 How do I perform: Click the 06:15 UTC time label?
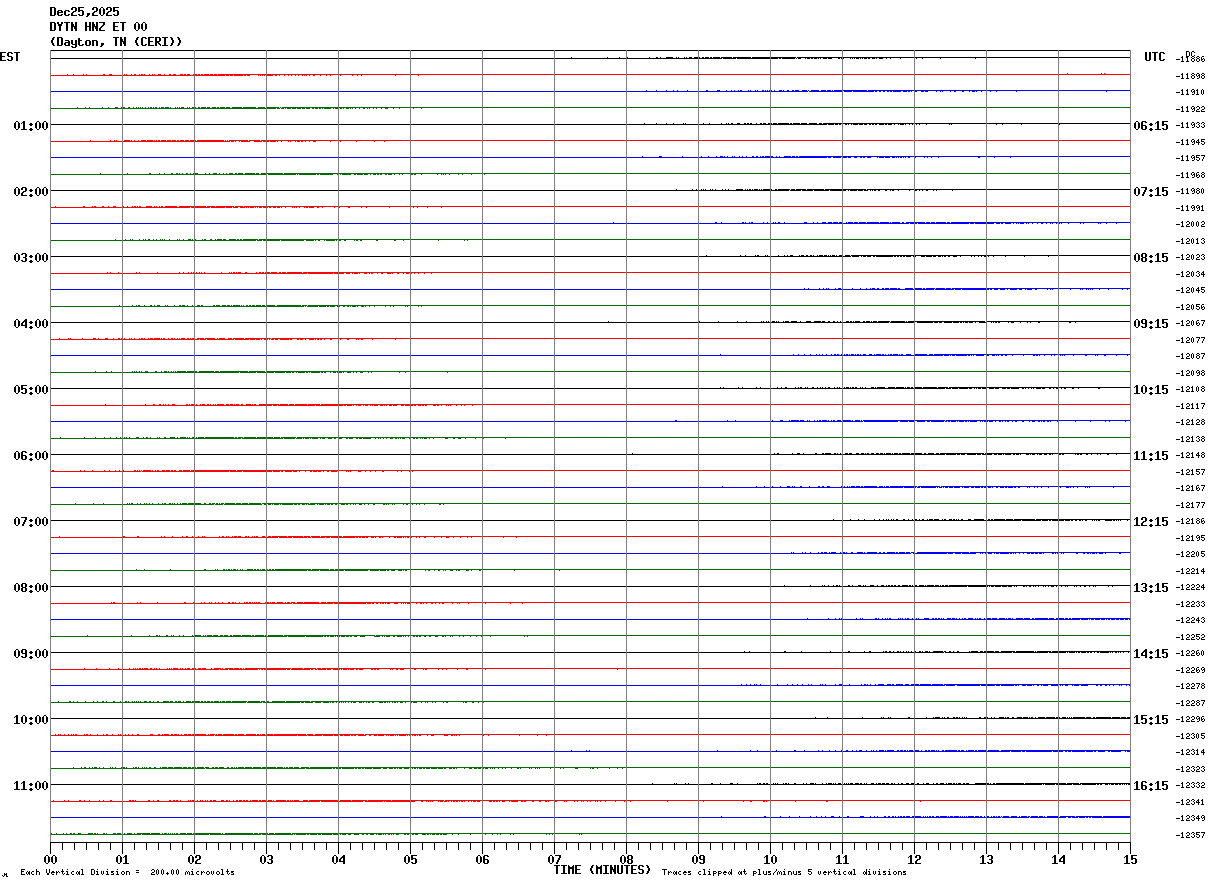pos(1151,126)
